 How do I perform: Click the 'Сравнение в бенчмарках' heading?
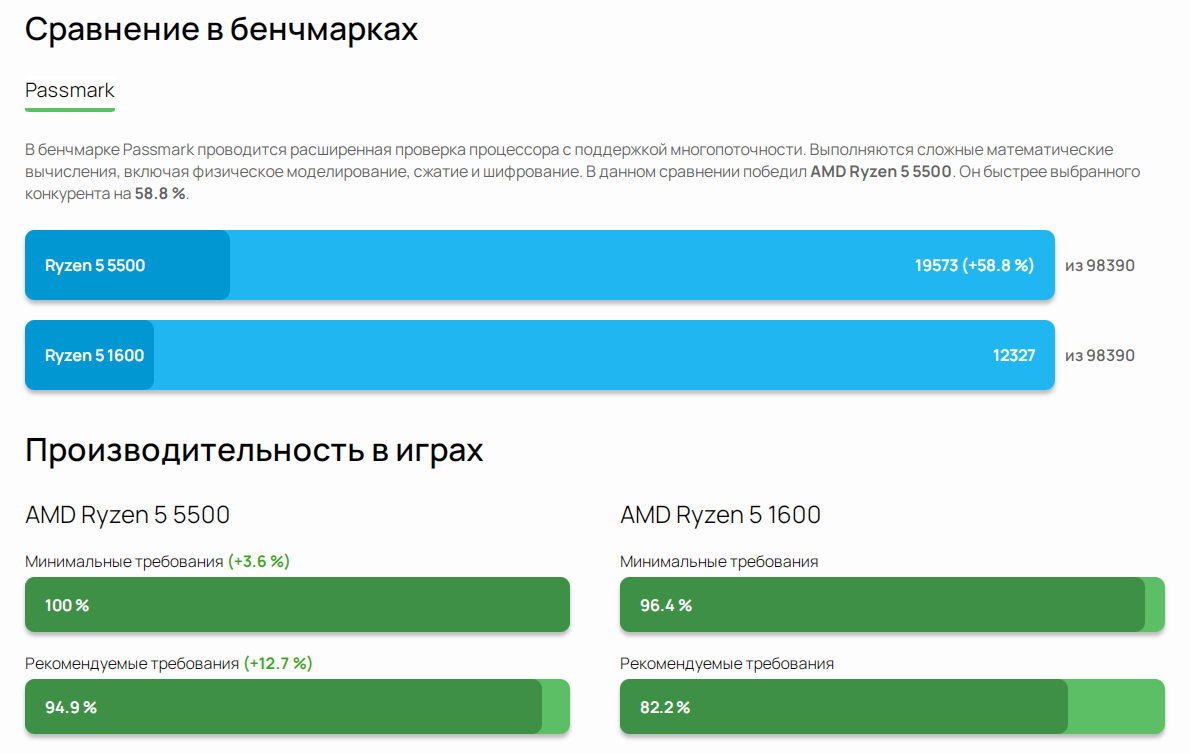pyautogui.click(x=222, y=30)
